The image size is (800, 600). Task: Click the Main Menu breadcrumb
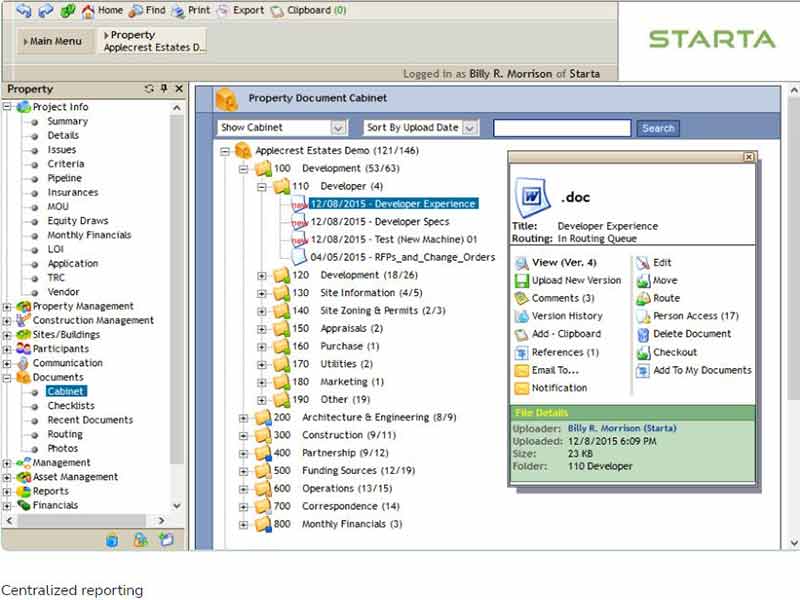click(x=56, y=41)
